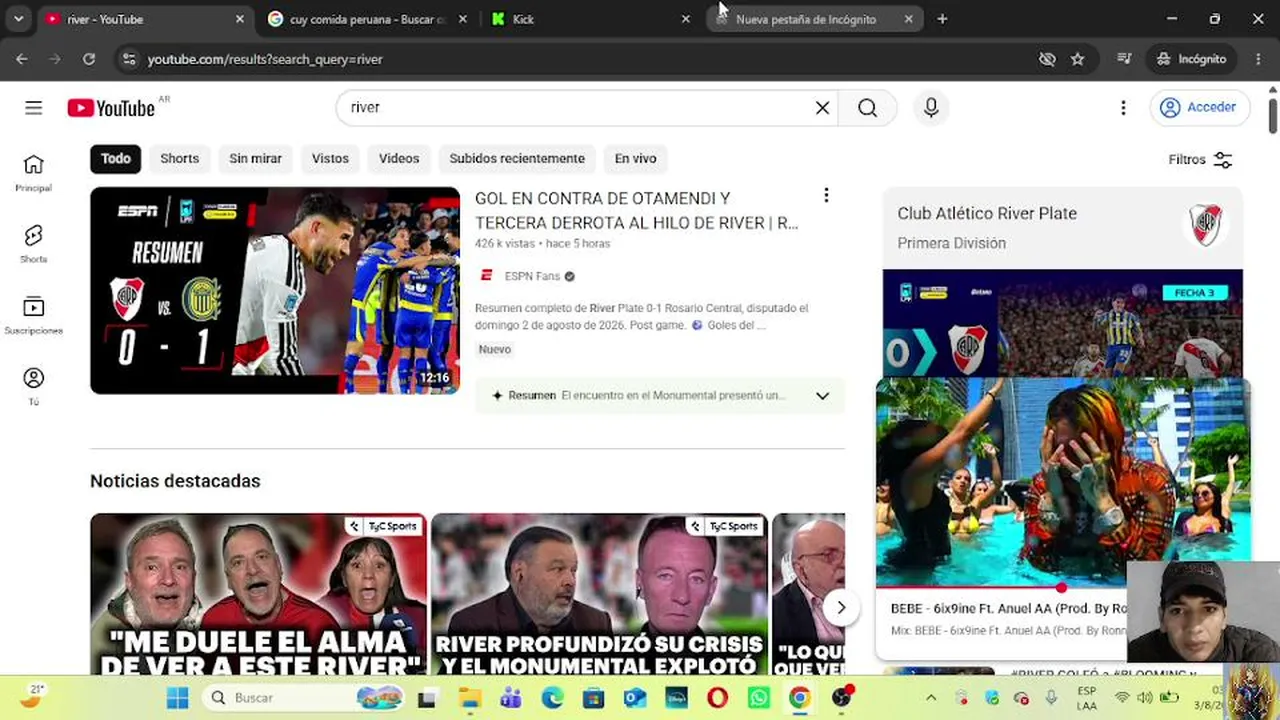Reload the page in Chrome
The image size is (1280, 720).
point(89,59)
